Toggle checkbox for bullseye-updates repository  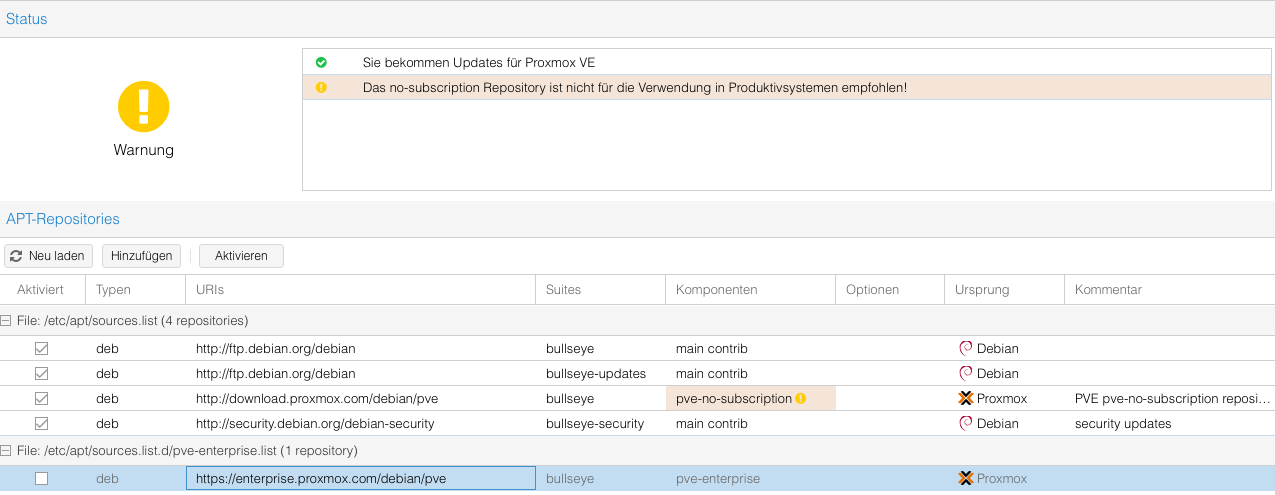[41, 374]
